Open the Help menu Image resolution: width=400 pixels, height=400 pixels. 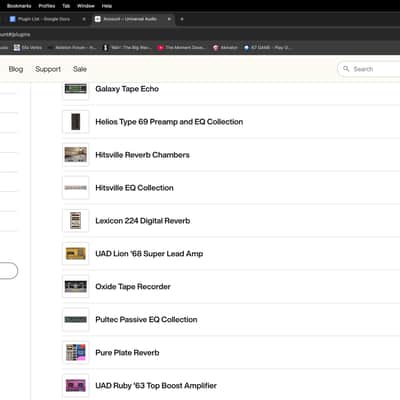click(x=107, y=6)
